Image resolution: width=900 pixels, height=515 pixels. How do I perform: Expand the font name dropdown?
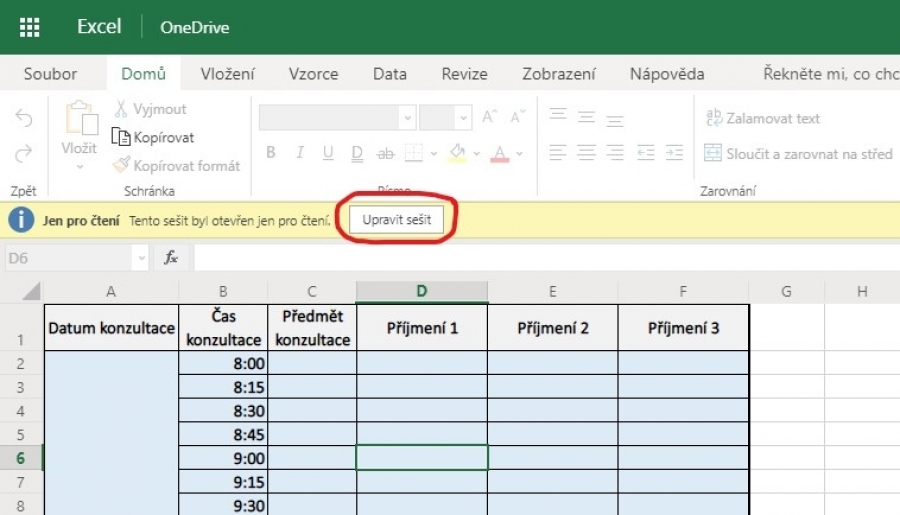pyautogui.click(x=406, y=118)
